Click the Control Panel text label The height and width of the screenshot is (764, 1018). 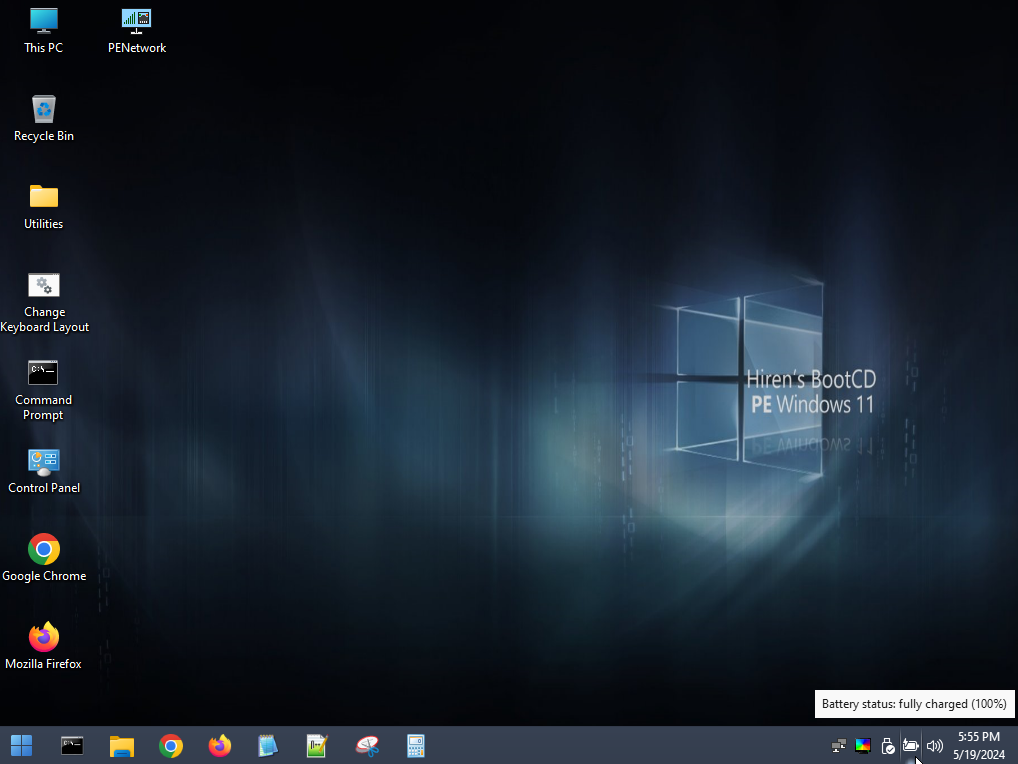click(x=43, y=487)
